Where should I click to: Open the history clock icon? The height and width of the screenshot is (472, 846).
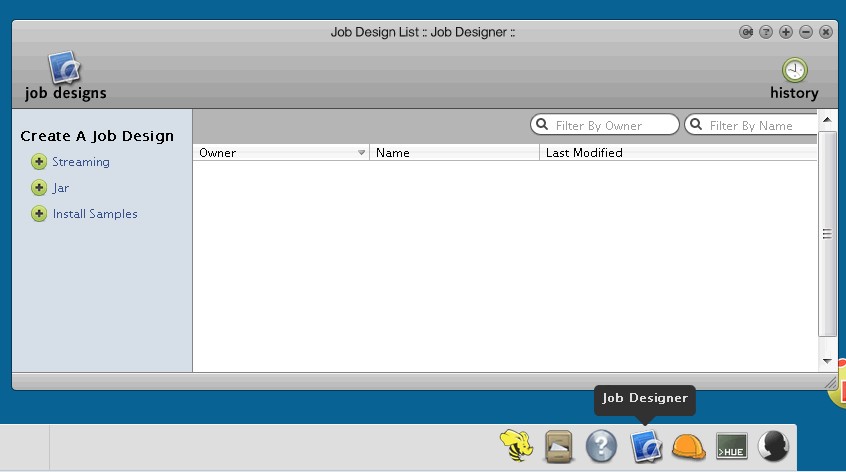tap(794, 70)
